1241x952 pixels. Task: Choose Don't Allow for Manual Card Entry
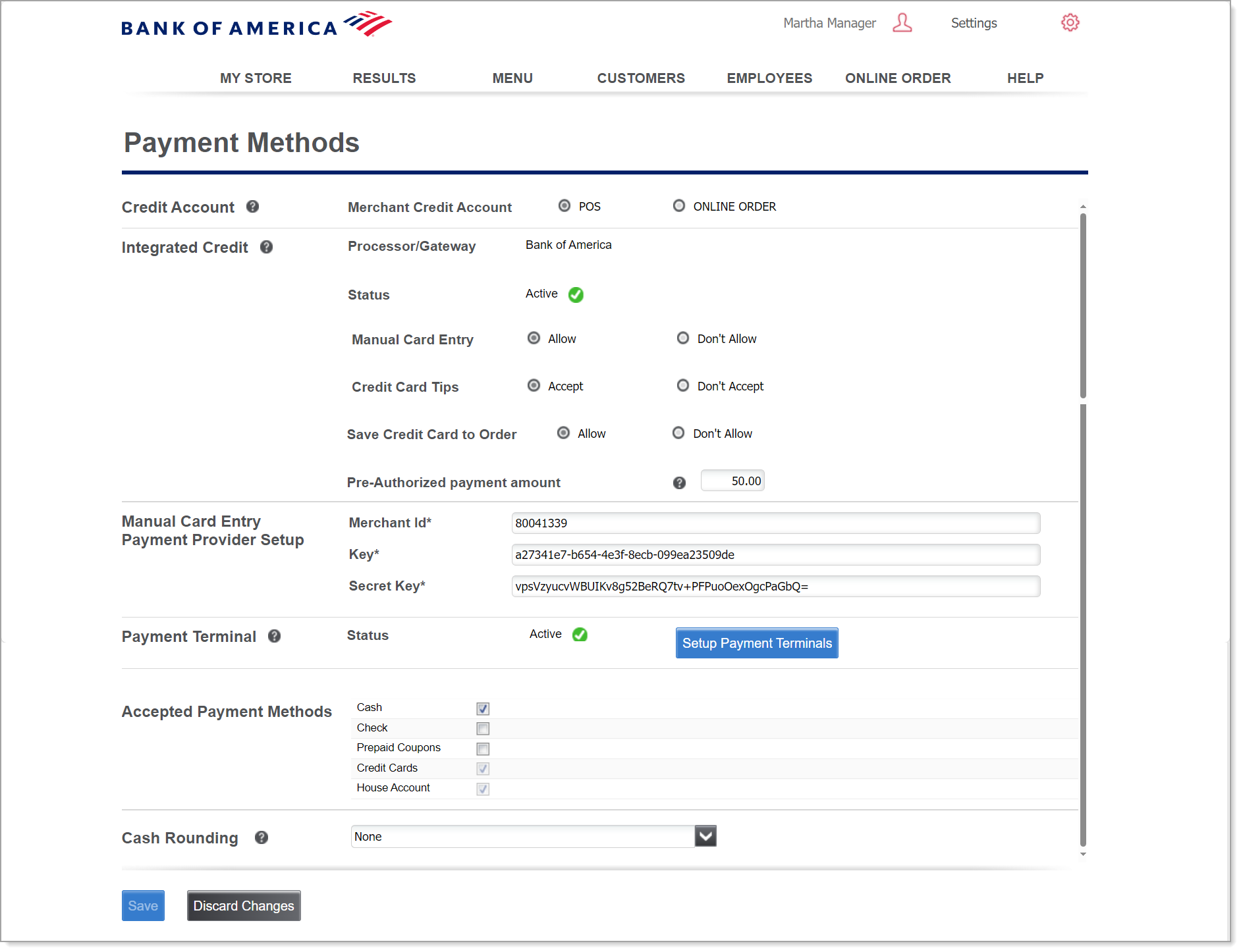tap(683, 338)
